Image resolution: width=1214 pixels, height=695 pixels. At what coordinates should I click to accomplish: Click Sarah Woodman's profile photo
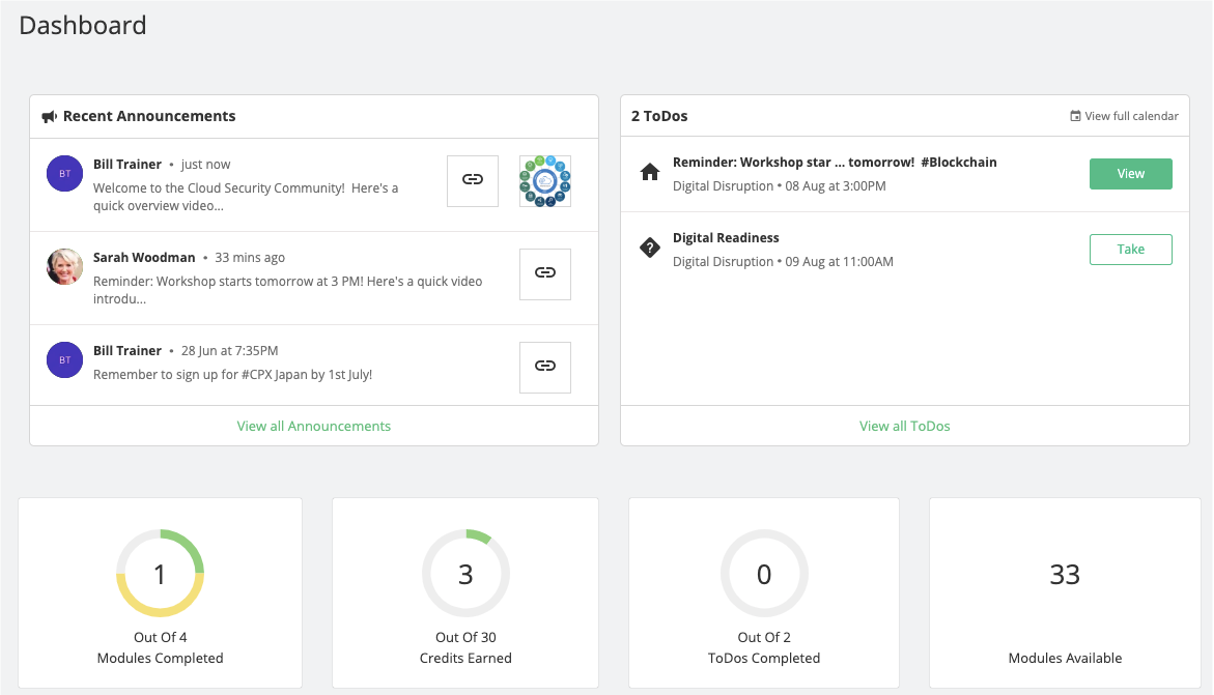[65, 267]
